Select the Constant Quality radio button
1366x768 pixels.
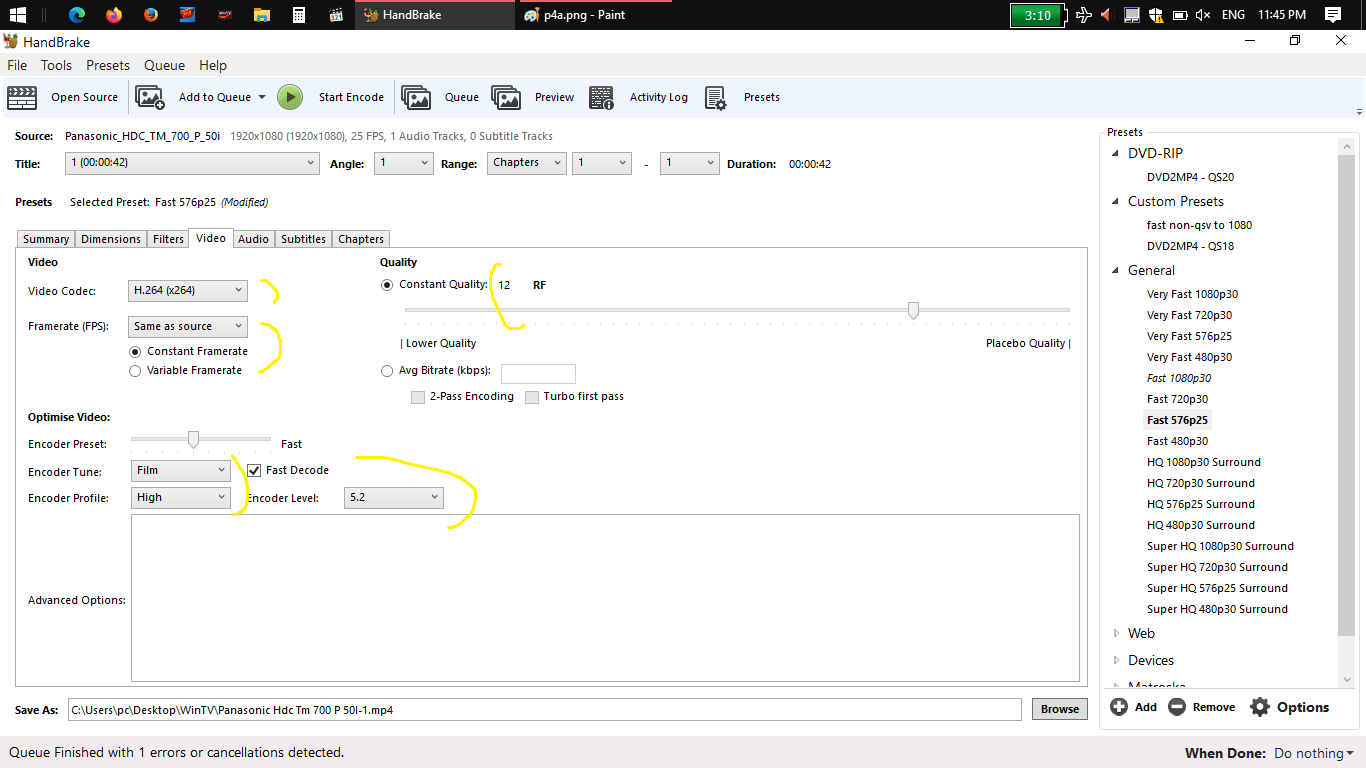click(387, 285)
